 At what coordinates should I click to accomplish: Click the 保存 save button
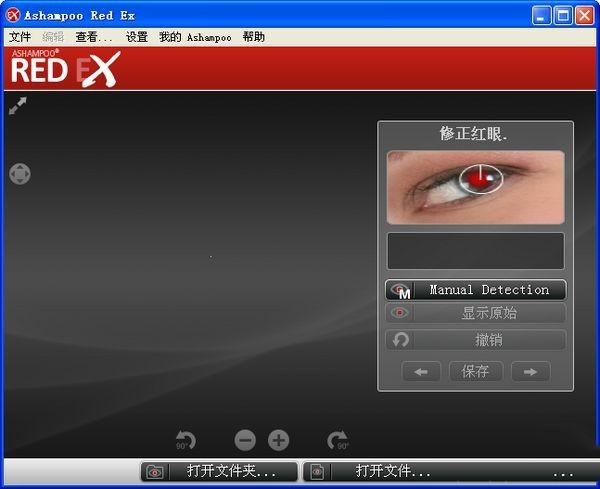click(x=476, y=371)
